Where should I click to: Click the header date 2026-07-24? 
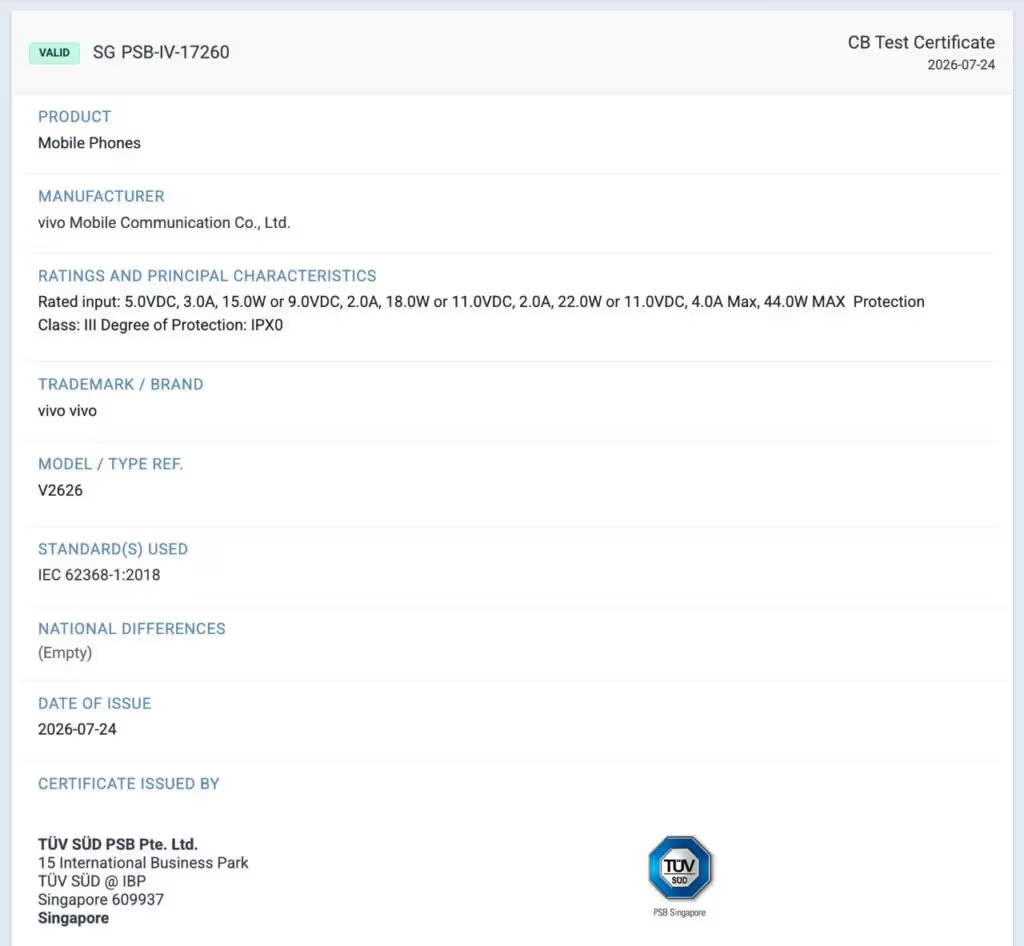click(x=961, y=65)
